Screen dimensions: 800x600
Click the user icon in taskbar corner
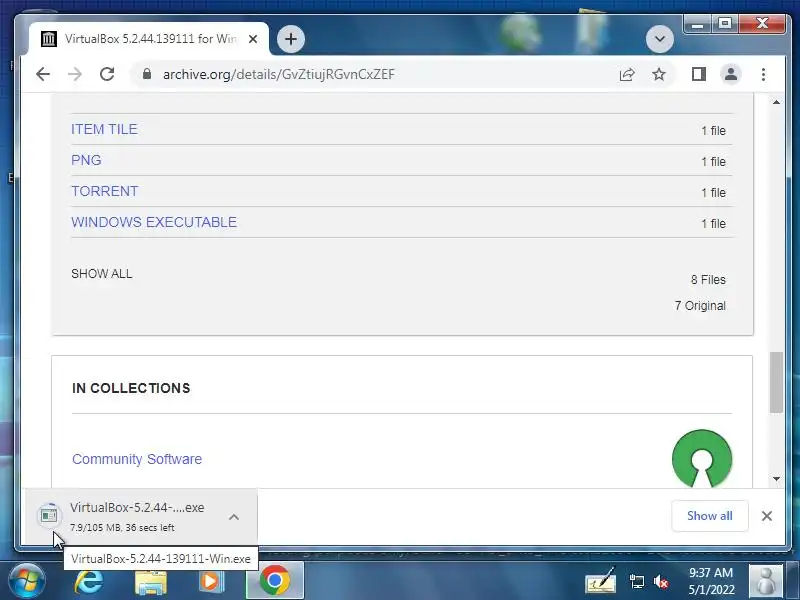coord(765,581)
